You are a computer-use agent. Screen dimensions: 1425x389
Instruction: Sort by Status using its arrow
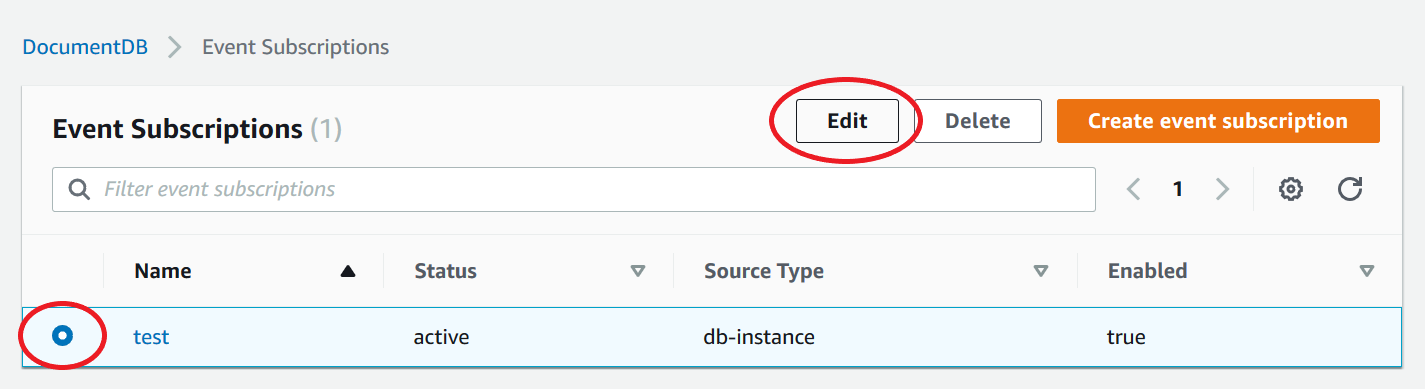638,271
